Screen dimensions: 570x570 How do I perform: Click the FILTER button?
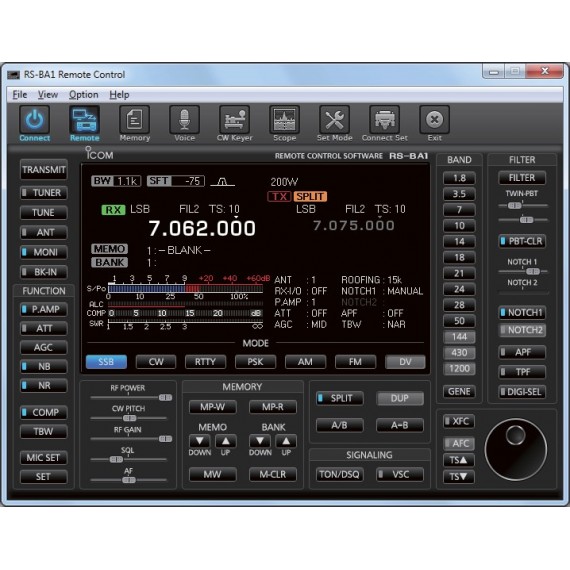coord(522,178)
